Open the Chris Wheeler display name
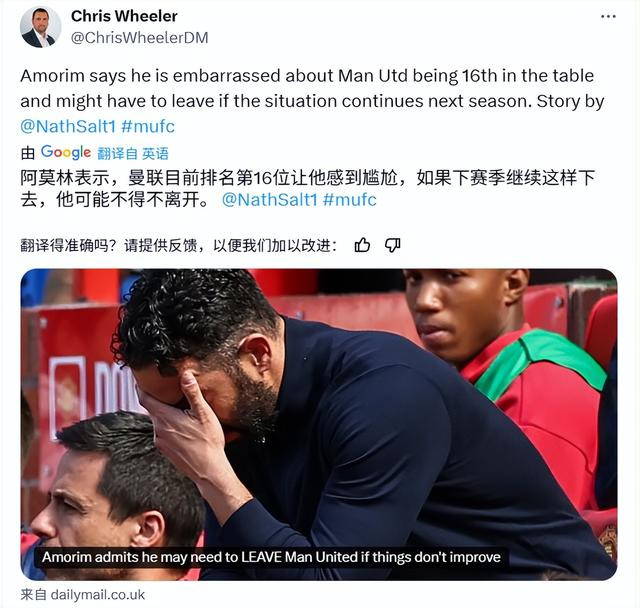The image size is (640, 608). coord(124,16)
